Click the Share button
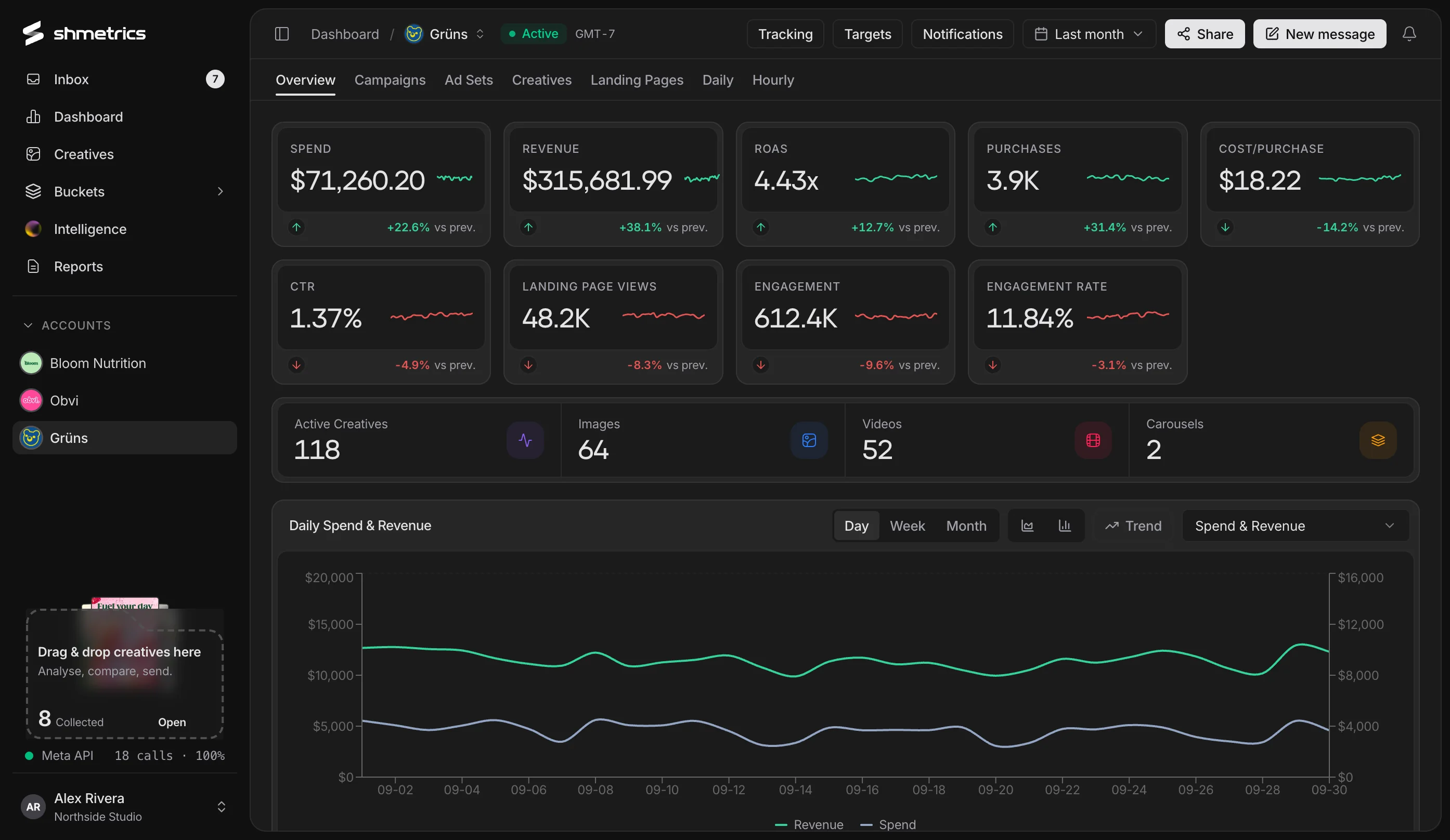Screen dimensions: 1450x840 click(1205, 34)
